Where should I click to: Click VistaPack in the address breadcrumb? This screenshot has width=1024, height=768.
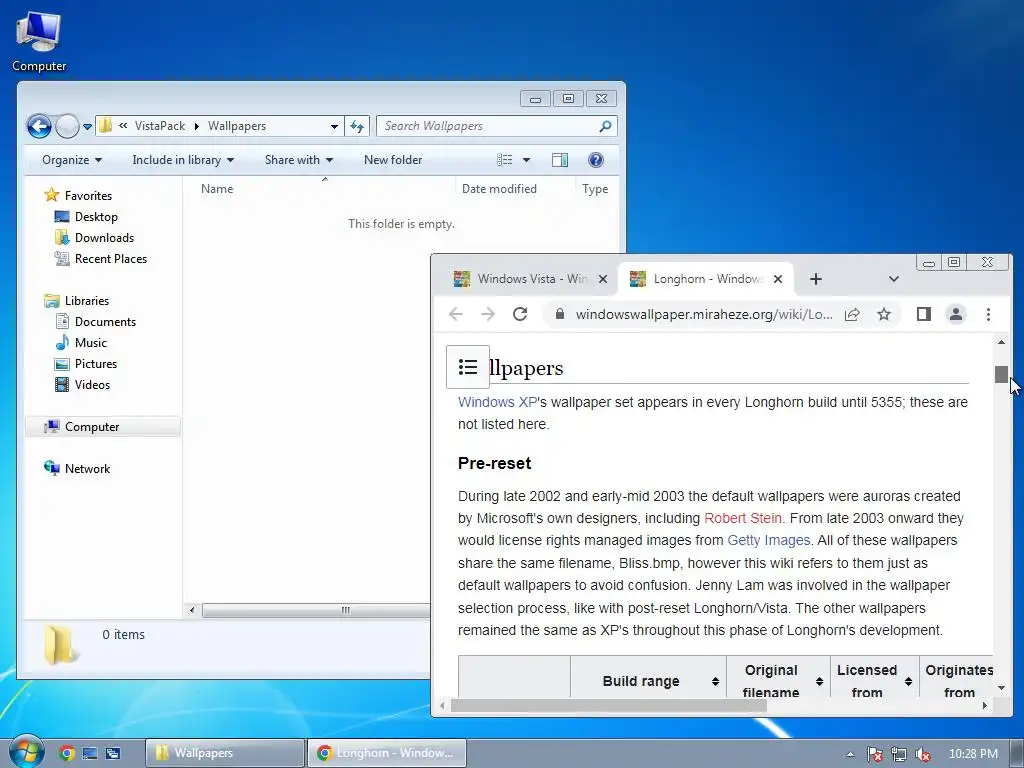(160, 126)
